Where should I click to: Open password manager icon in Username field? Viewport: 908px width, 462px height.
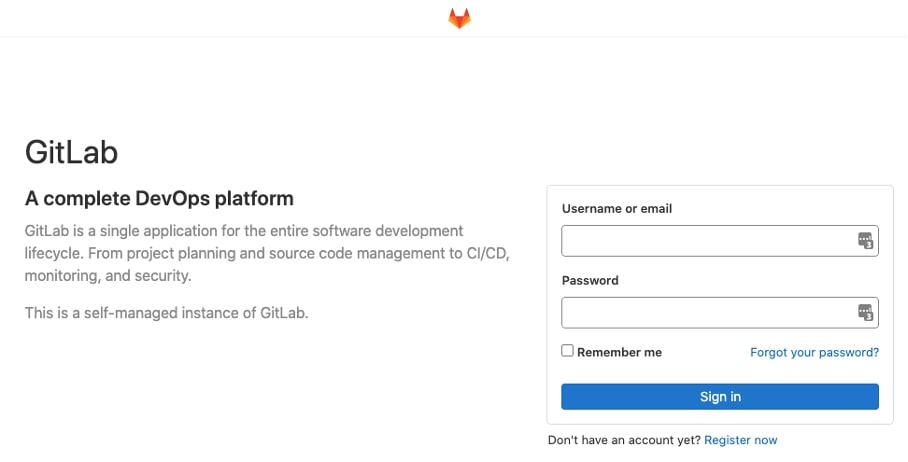(x=866, y=241)
